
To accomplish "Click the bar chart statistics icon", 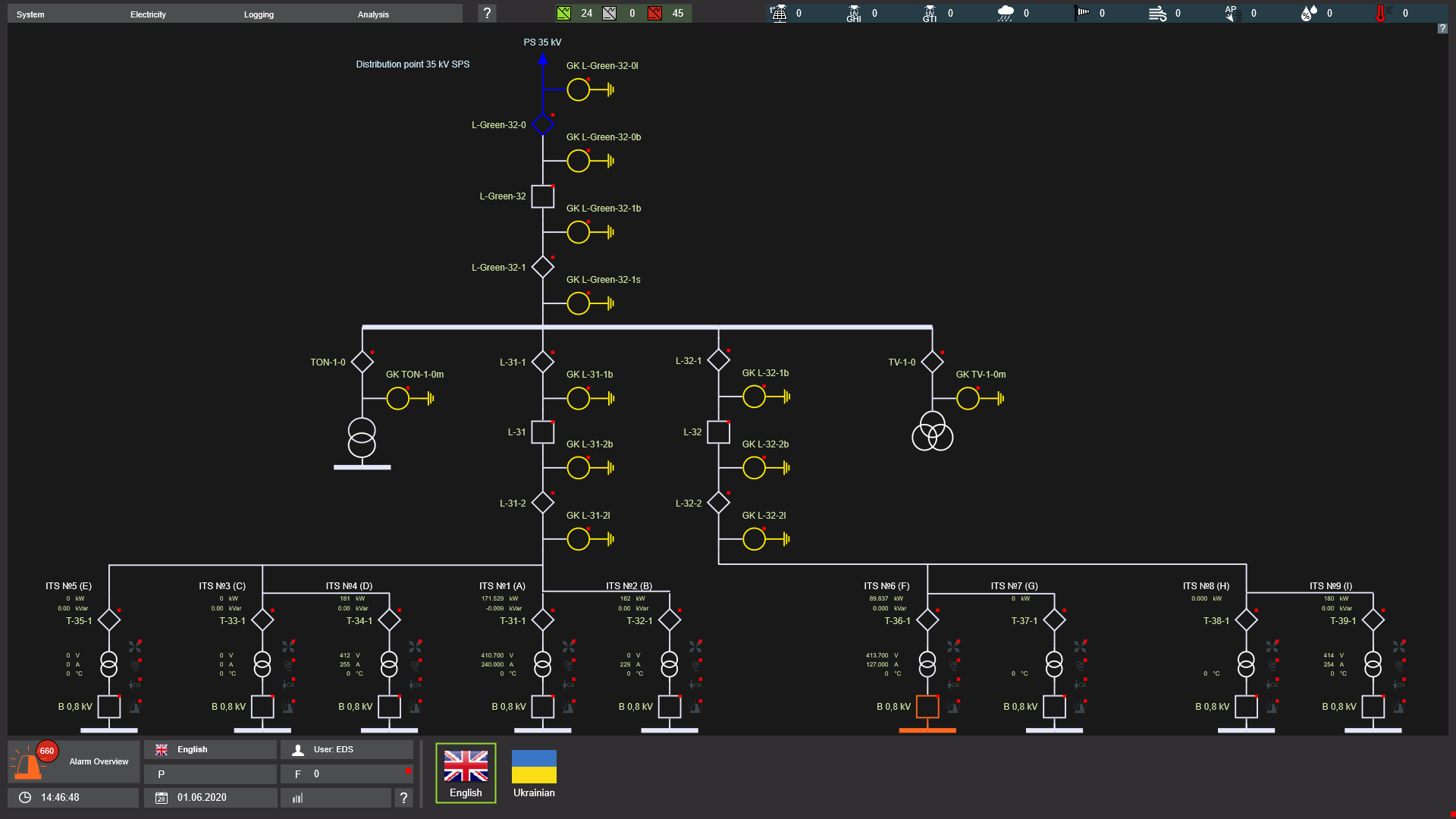I will point(298,798).
